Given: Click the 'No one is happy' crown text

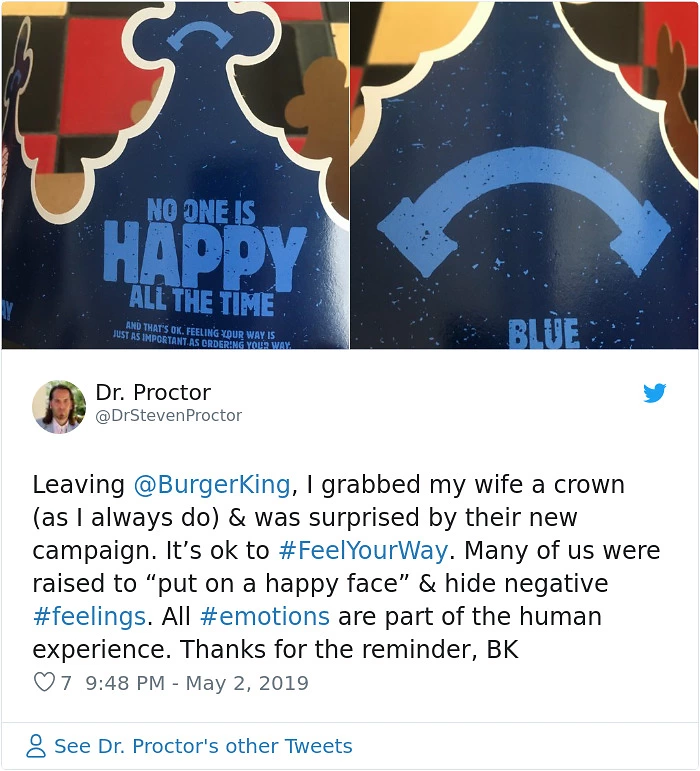Looking at the screenshot, I should 202,258.
